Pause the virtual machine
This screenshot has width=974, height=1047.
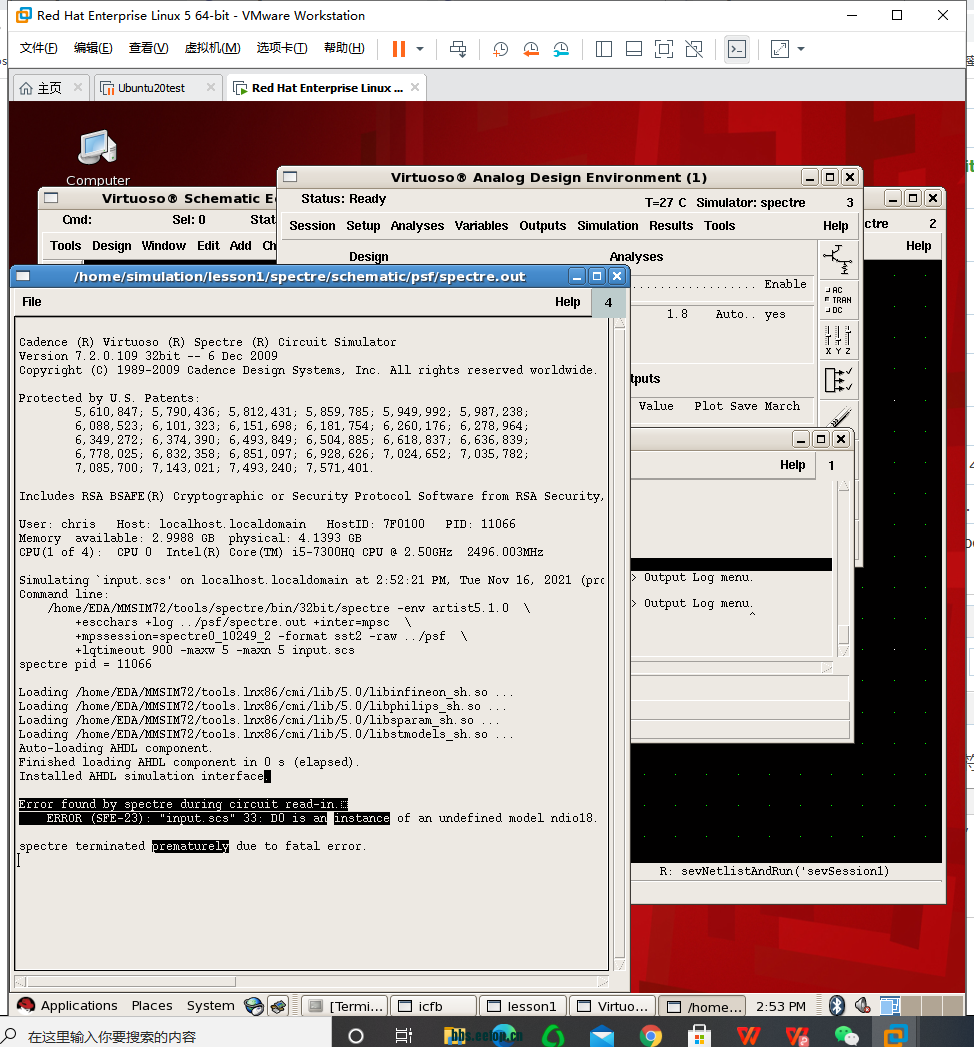[399, 49]
